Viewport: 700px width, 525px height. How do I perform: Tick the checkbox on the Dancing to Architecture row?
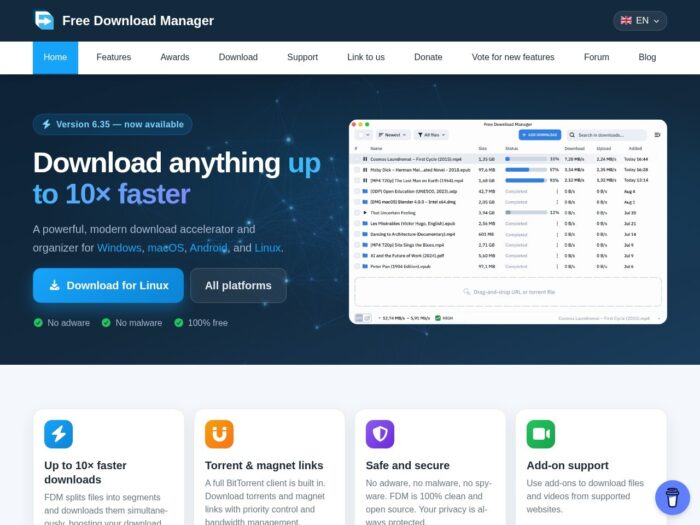pos(357,234)
